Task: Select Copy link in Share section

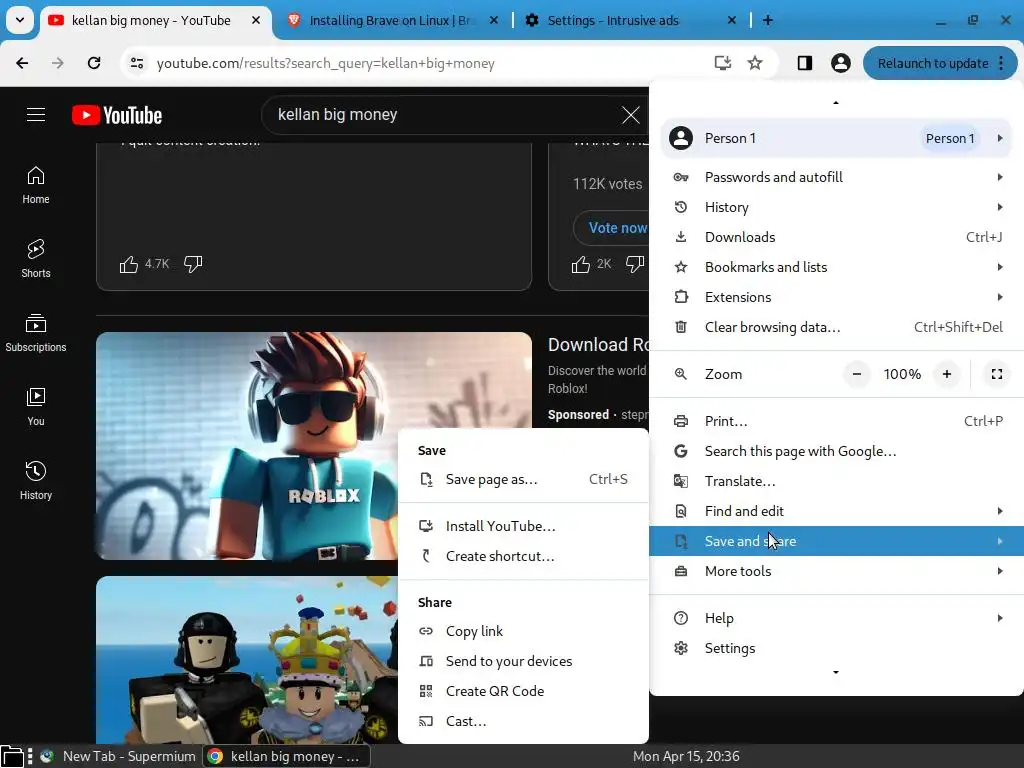Action: [523, 632]
